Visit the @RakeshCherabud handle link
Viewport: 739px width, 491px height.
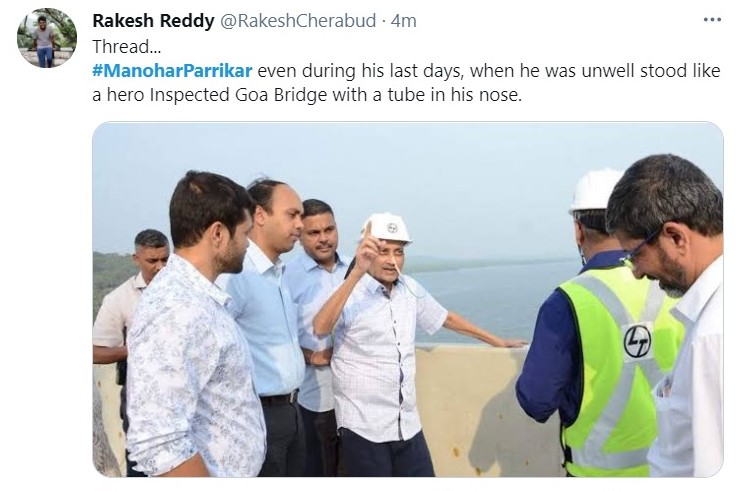coord(298,21)
